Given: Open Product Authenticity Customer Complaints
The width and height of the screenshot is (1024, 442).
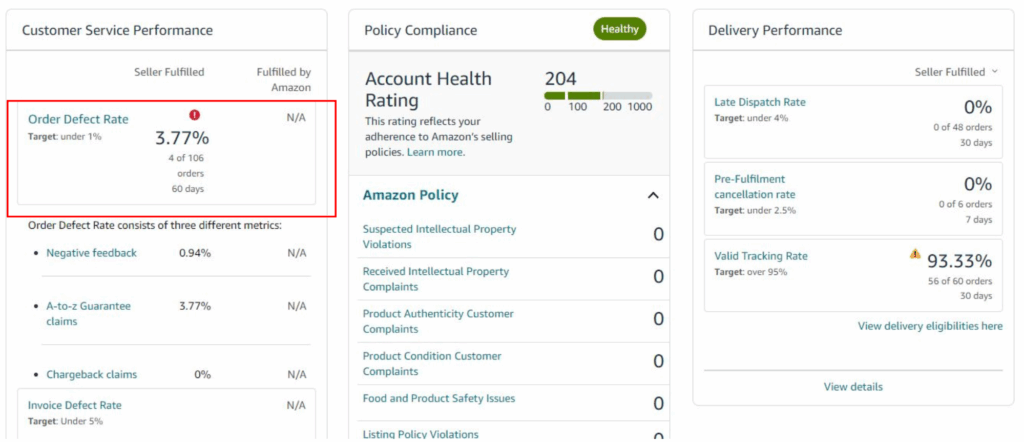Looking at the screenshot, I should (438, 321).
